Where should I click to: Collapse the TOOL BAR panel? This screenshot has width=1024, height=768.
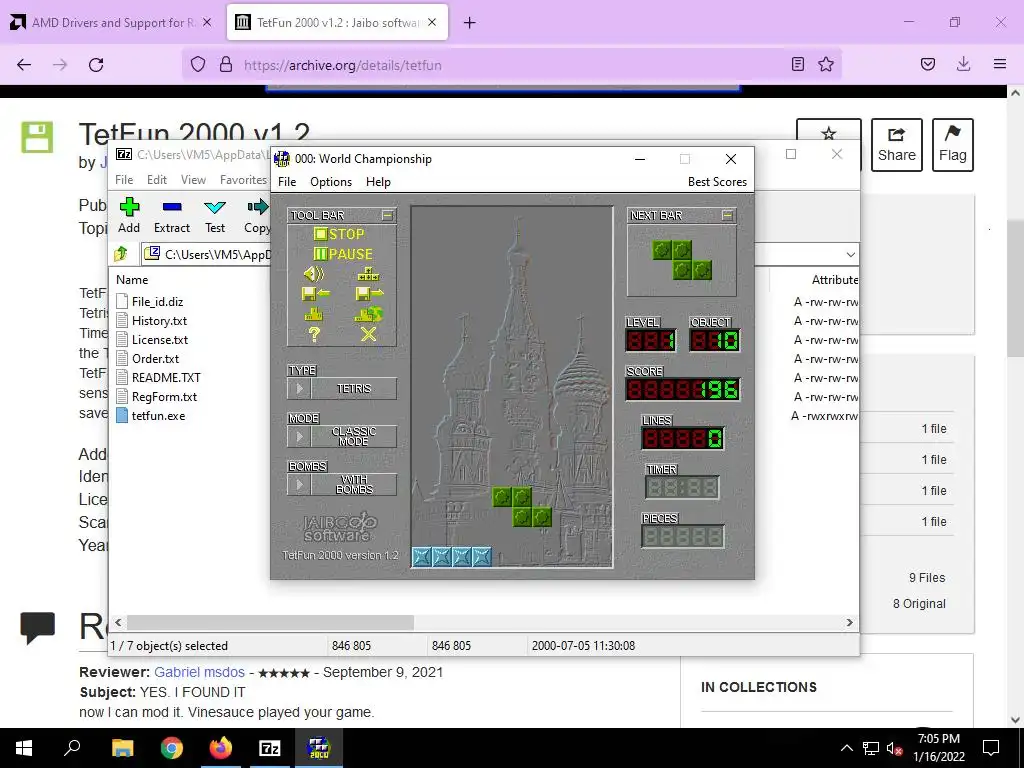[x=387, y=215]
